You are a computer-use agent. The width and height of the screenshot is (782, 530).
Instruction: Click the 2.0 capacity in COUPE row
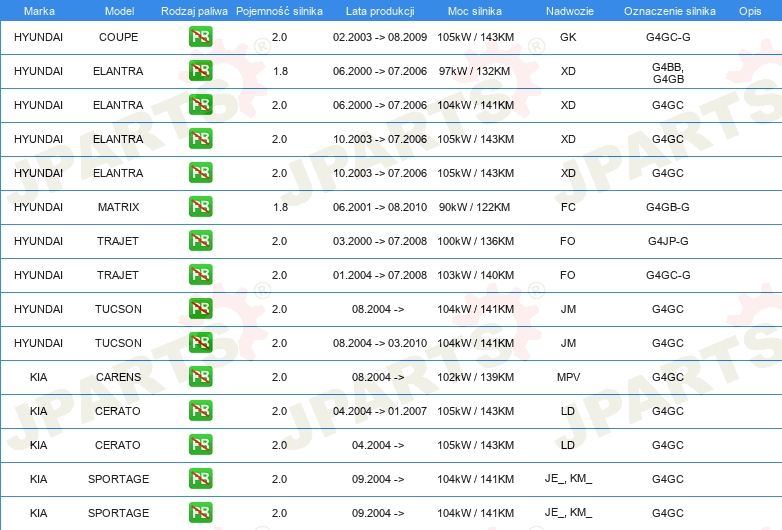[279, 37]
